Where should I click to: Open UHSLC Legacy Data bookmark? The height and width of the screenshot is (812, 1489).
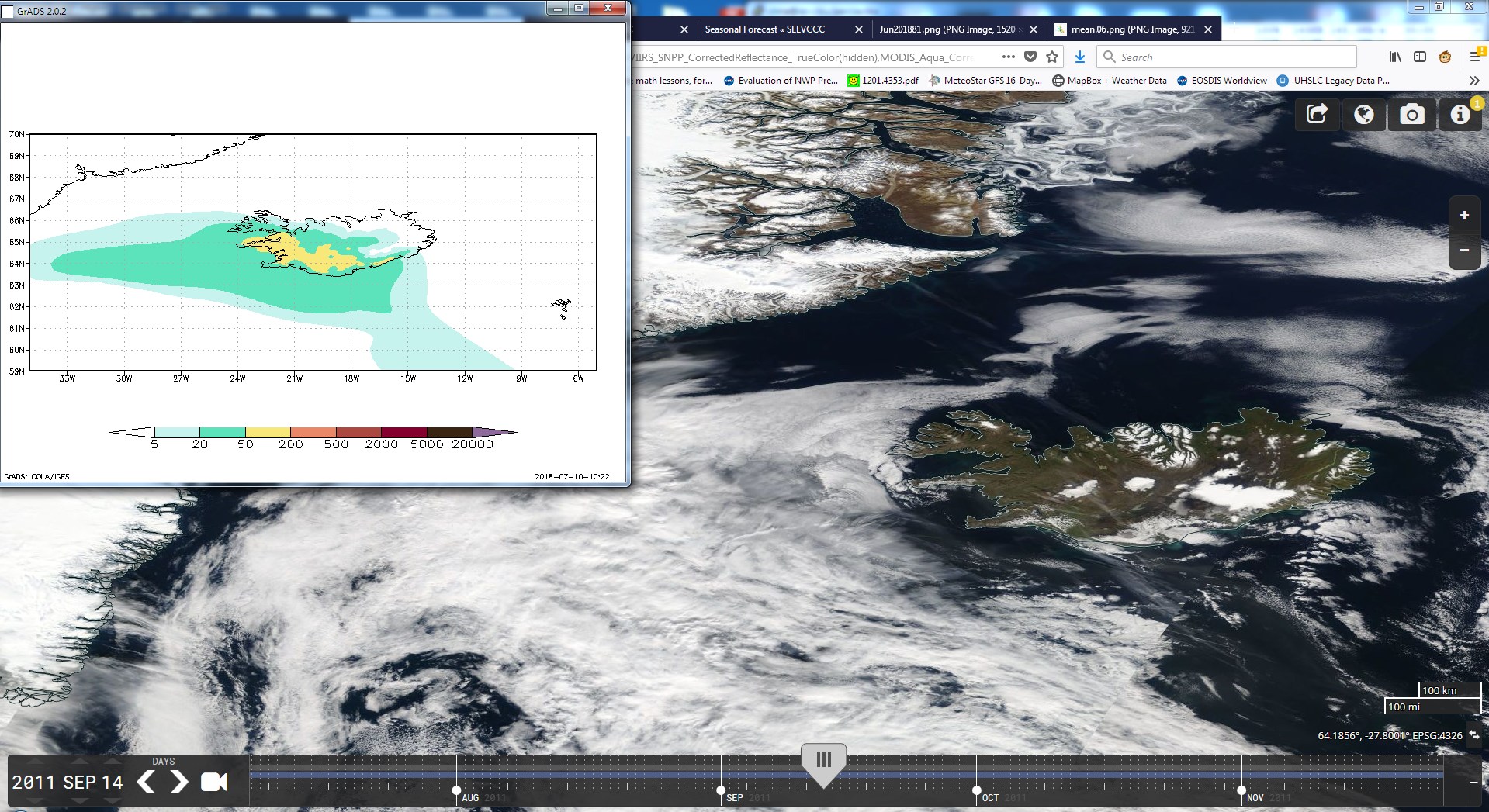pyautogui.click(x=1334, y=81)
